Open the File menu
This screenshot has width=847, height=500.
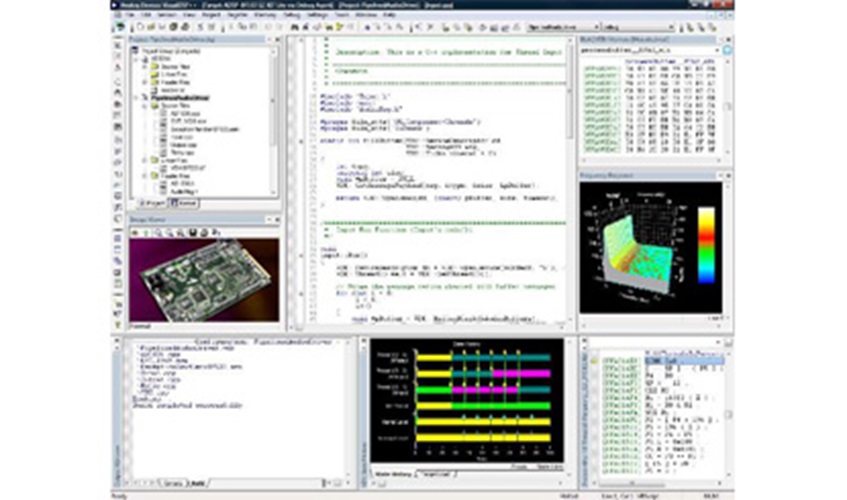130,16
